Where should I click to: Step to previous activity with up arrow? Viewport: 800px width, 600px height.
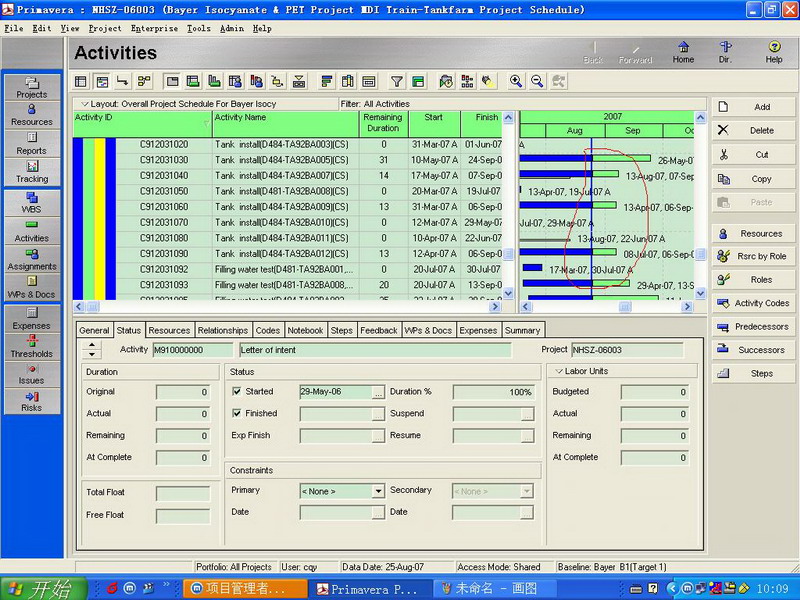coord(92,345)
